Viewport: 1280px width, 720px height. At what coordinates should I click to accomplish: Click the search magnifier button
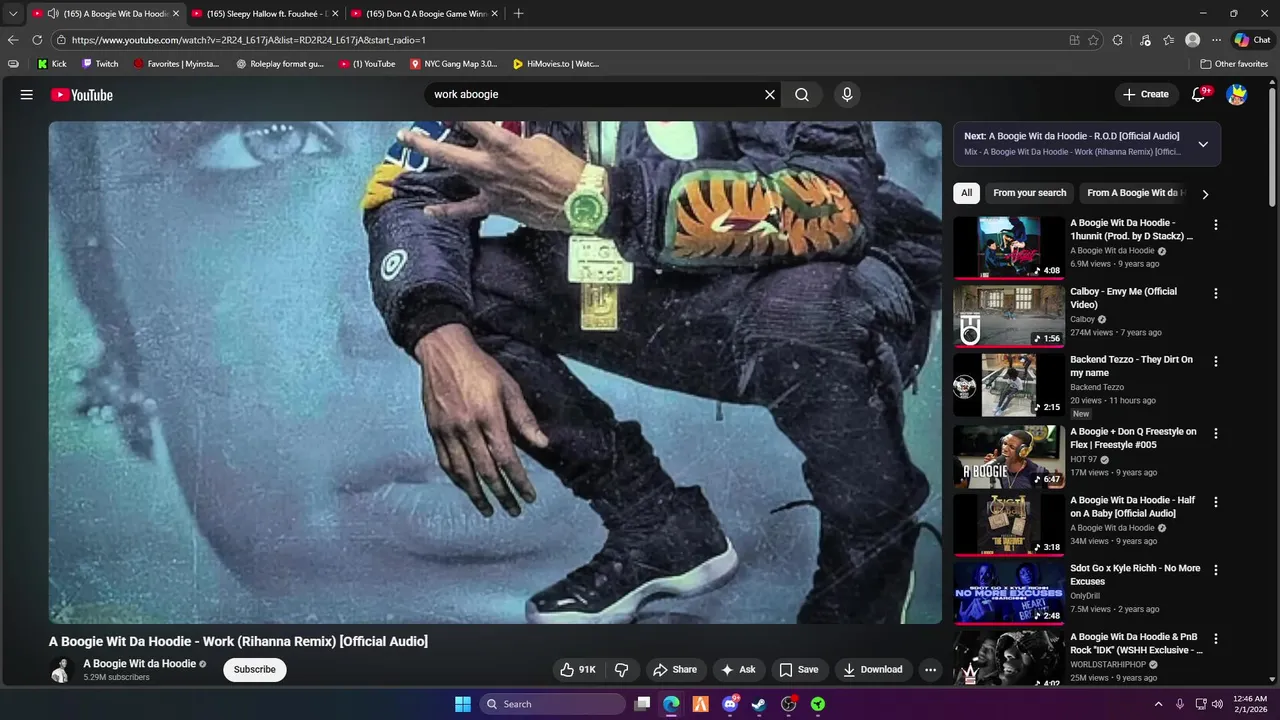tap(802, 95)
